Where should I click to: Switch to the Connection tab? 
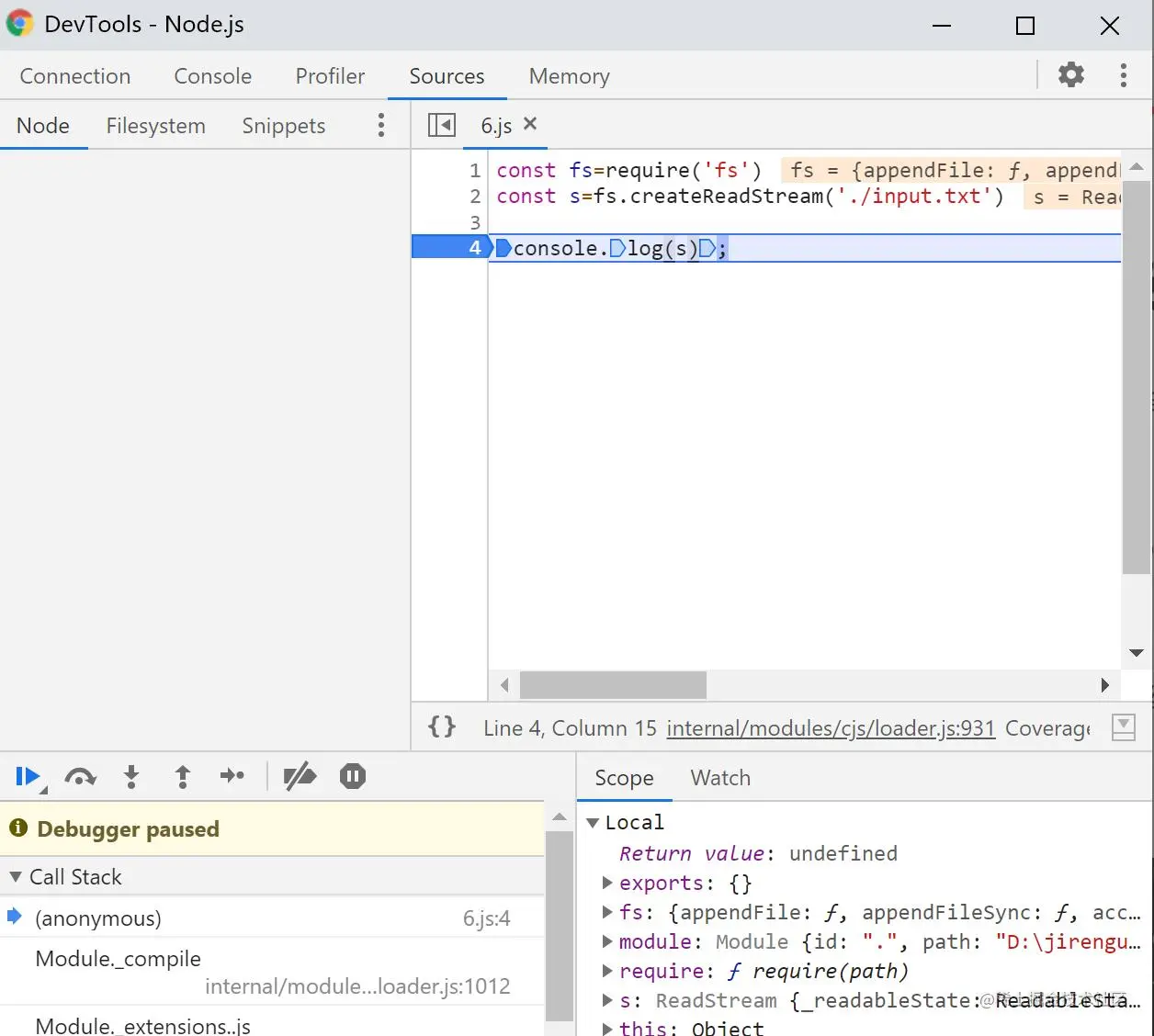click(x=75, y=76)
